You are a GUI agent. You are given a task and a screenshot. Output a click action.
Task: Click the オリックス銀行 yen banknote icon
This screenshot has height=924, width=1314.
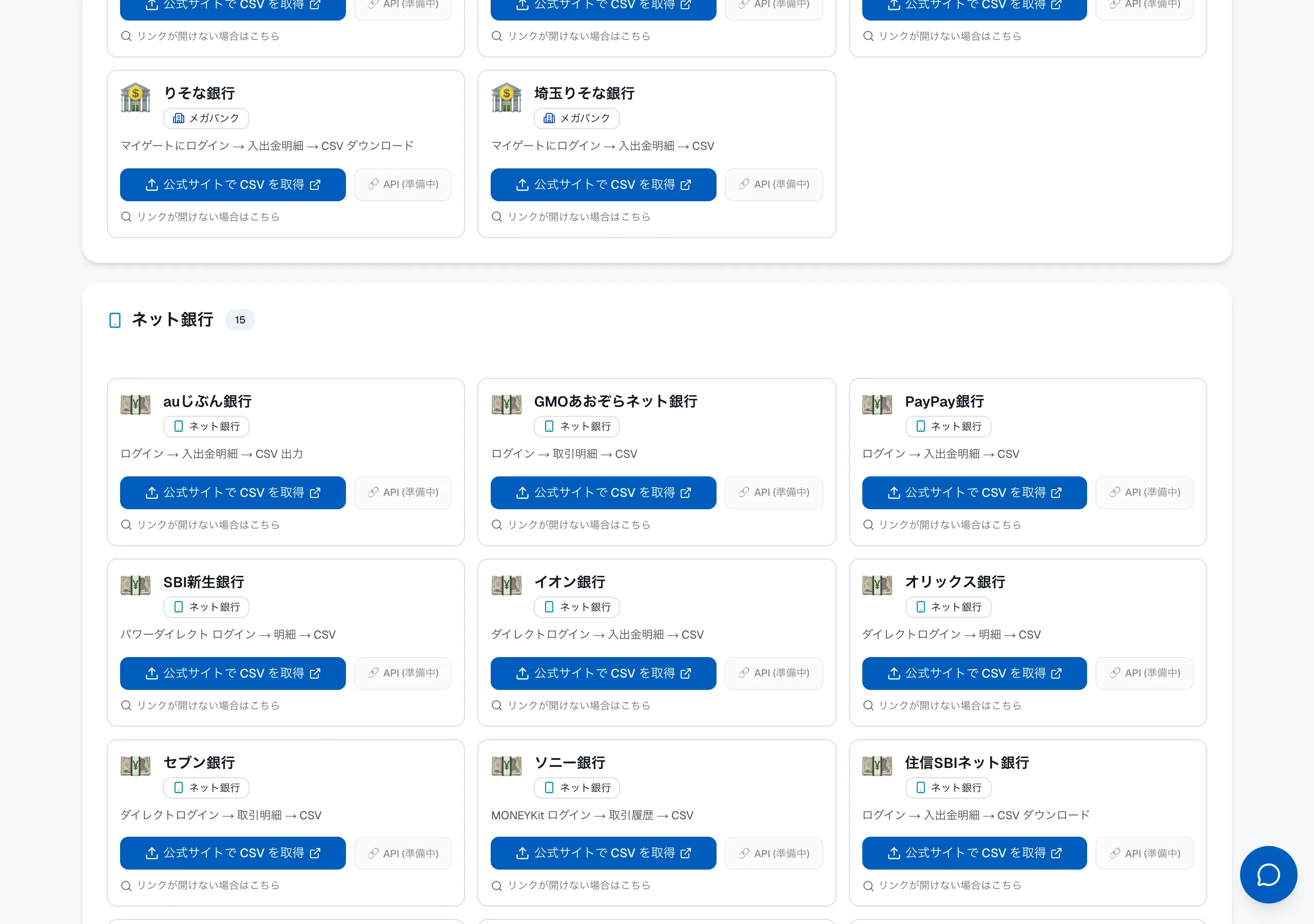point(877,585)
